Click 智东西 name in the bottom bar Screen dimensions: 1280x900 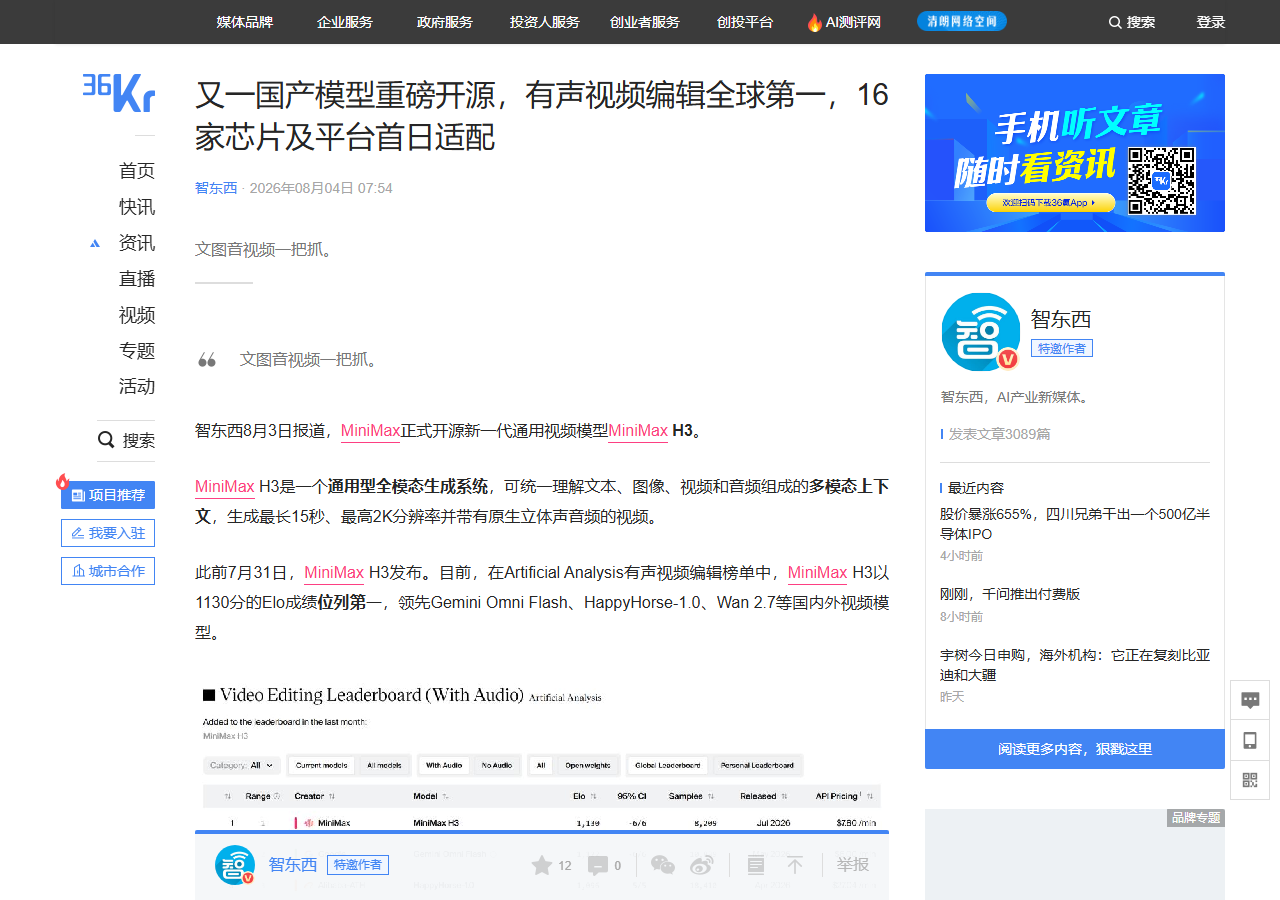tap(293, 865)
